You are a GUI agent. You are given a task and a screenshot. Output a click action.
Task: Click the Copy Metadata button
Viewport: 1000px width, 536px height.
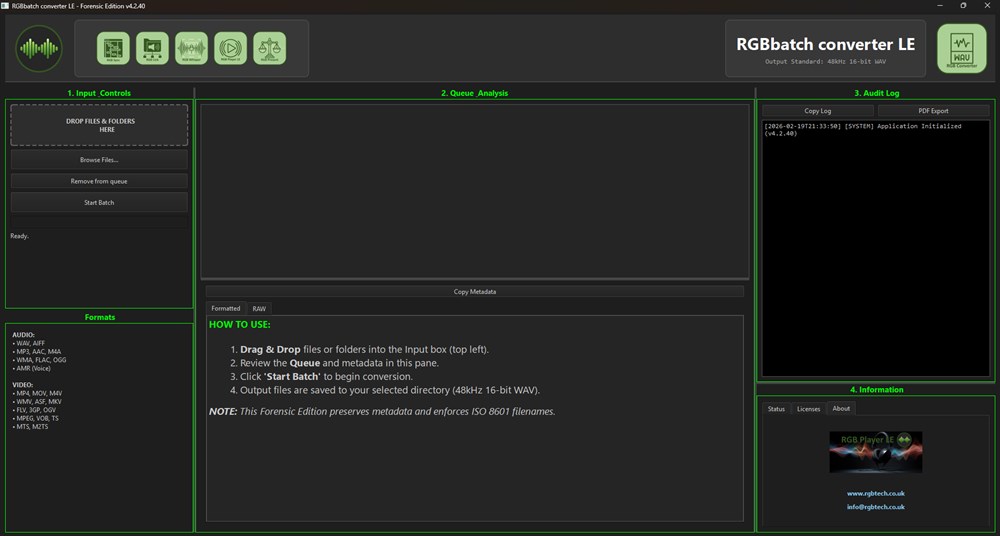(474, 292)
